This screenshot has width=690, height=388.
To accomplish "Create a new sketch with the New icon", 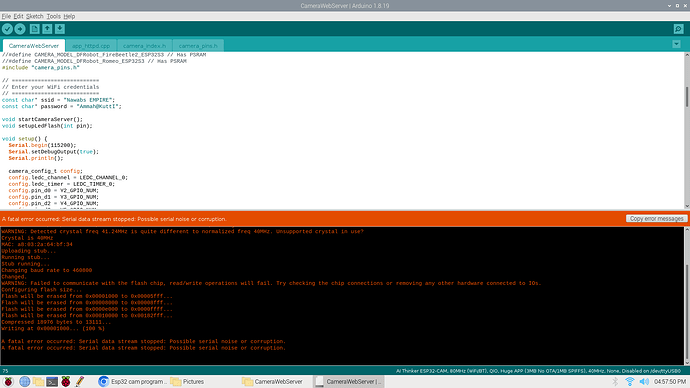I will pyautogui.click(x=34, y=29).
